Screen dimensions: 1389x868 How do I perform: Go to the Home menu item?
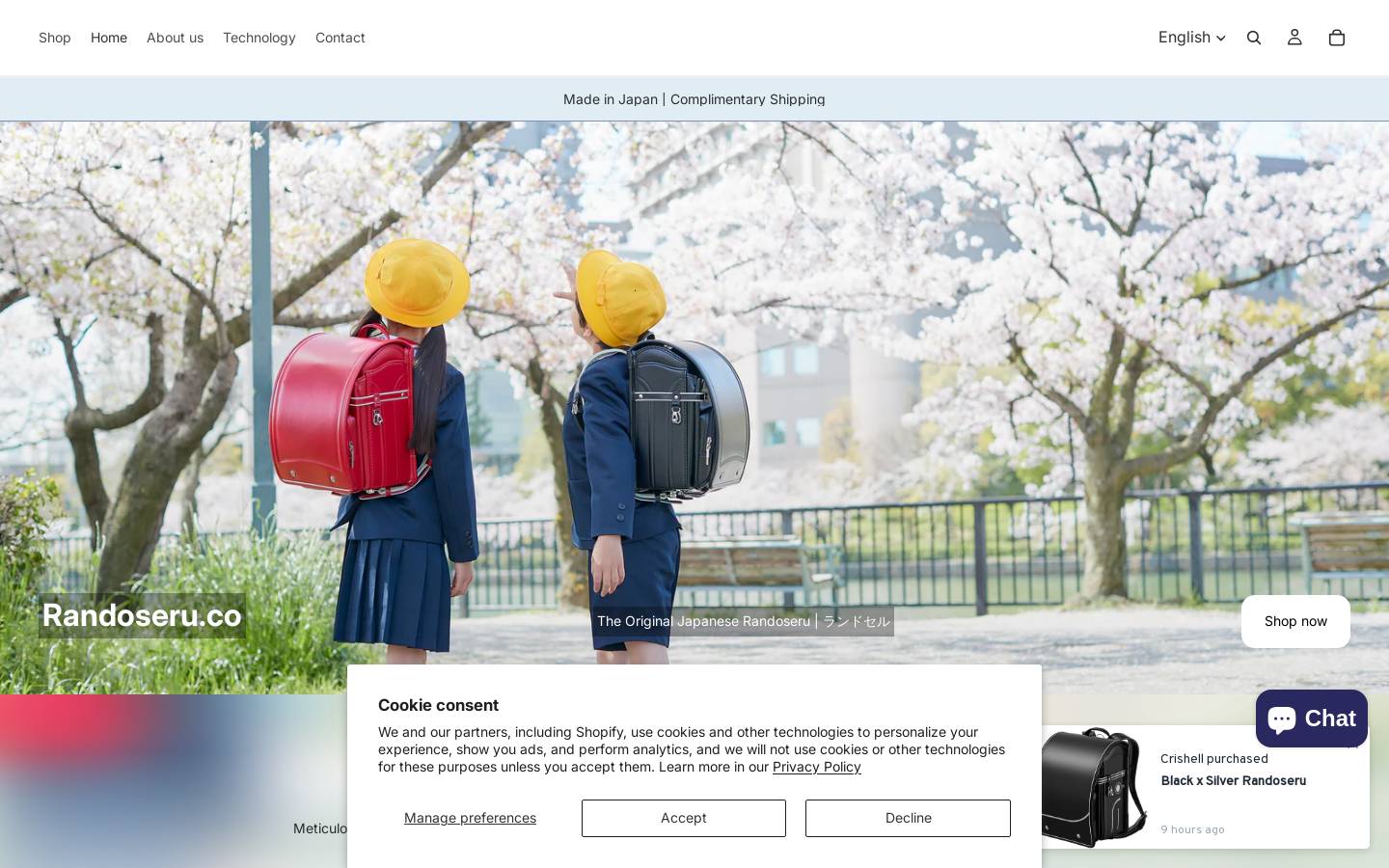coord(109,38)
